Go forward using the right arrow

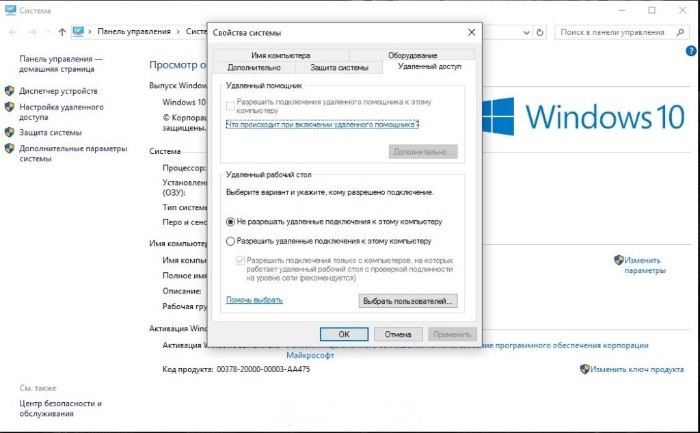pyautogui.click(x=33, y=32)
